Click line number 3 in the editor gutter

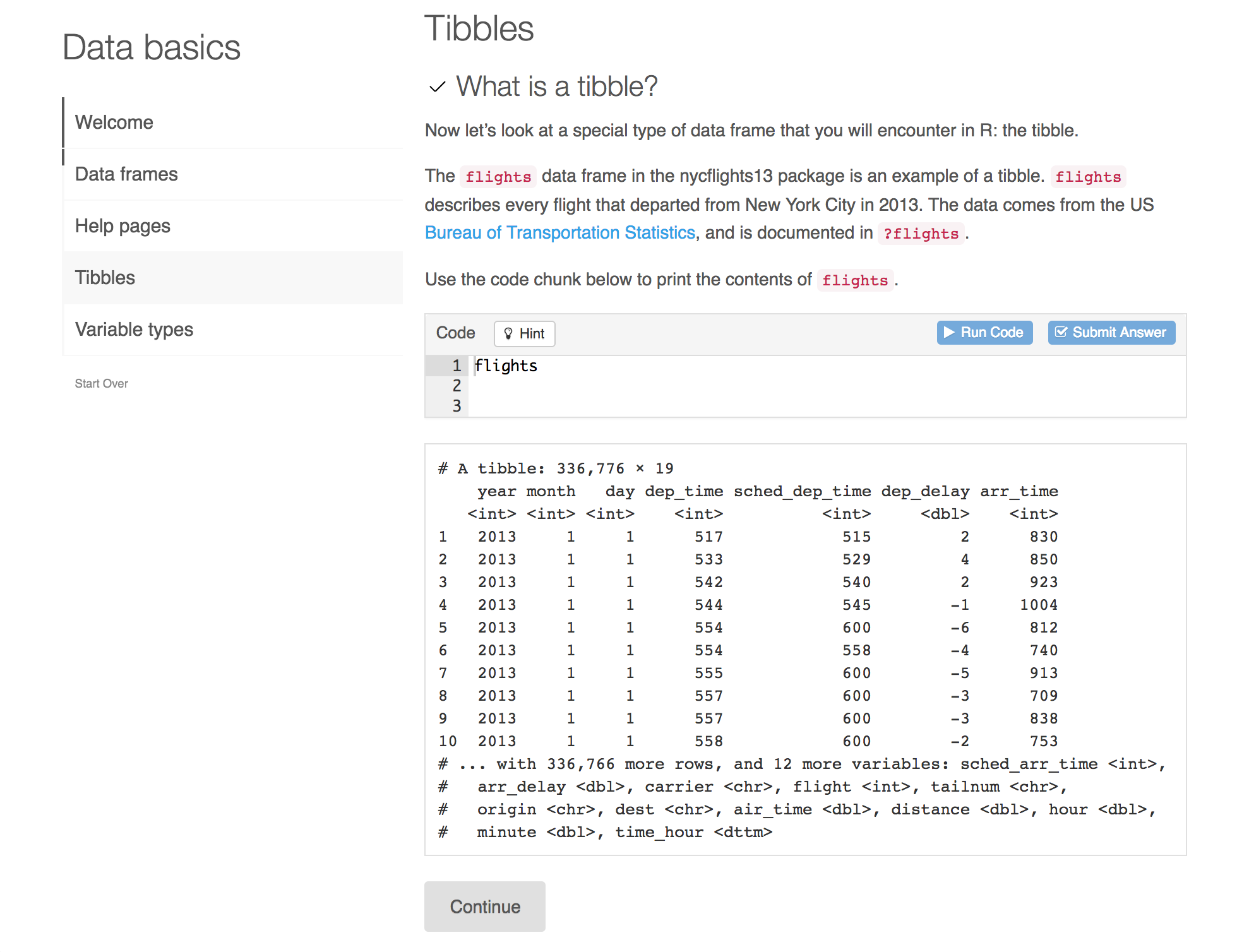(x=457, y=406)
